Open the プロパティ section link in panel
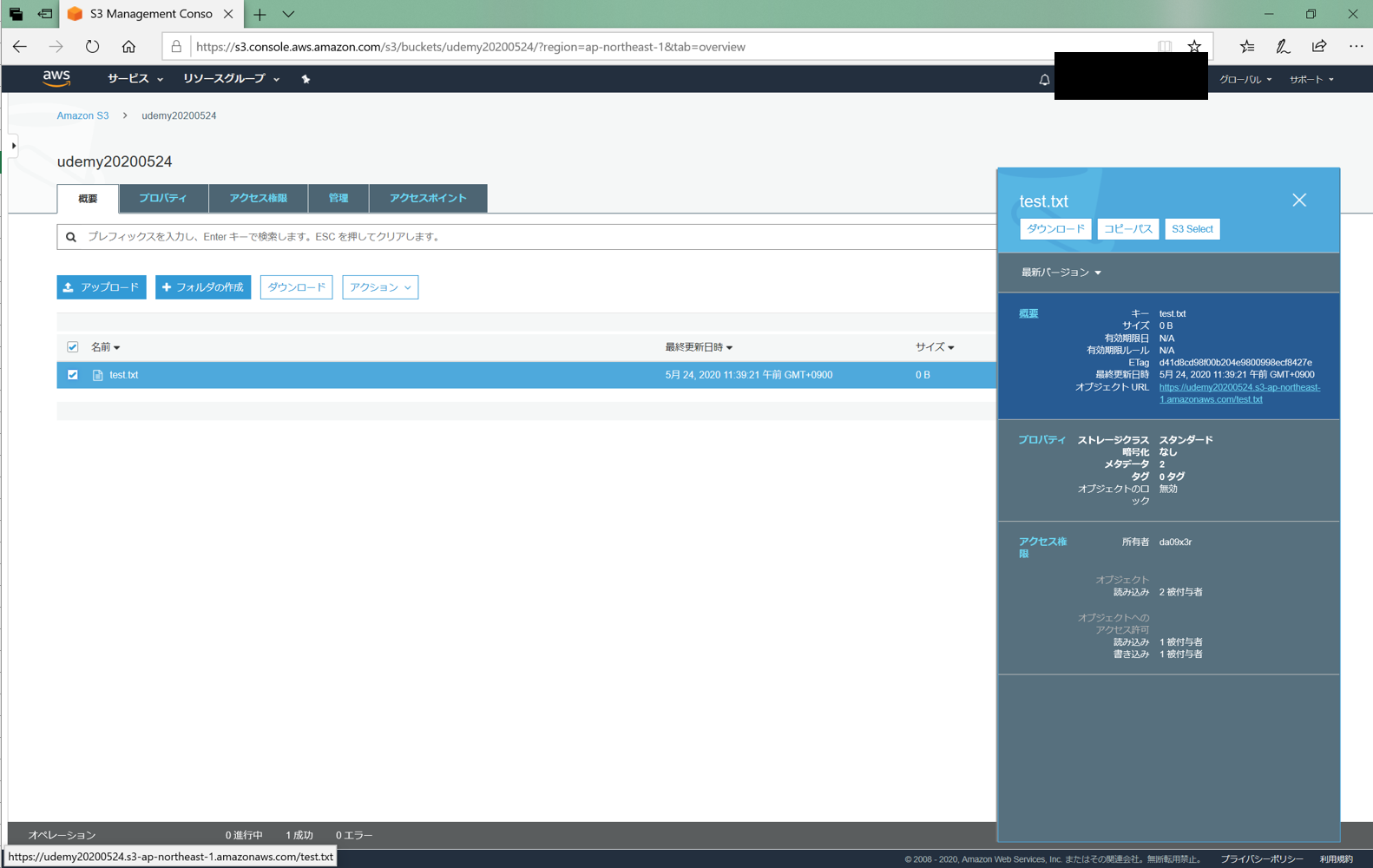The width and height of the screenshot is (1373, 868). click(x=1041, y=440)
